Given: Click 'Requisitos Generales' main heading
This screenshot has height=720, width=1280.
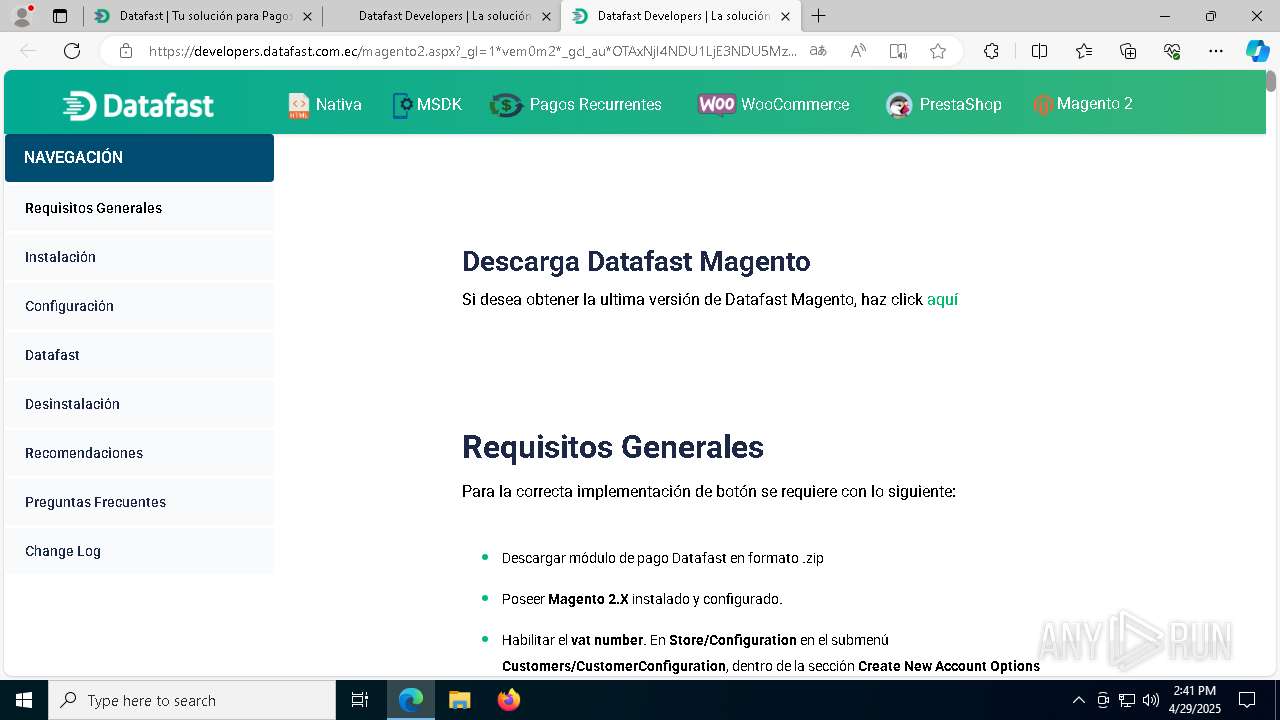Looking at the screenshot, I should point(613,446).
